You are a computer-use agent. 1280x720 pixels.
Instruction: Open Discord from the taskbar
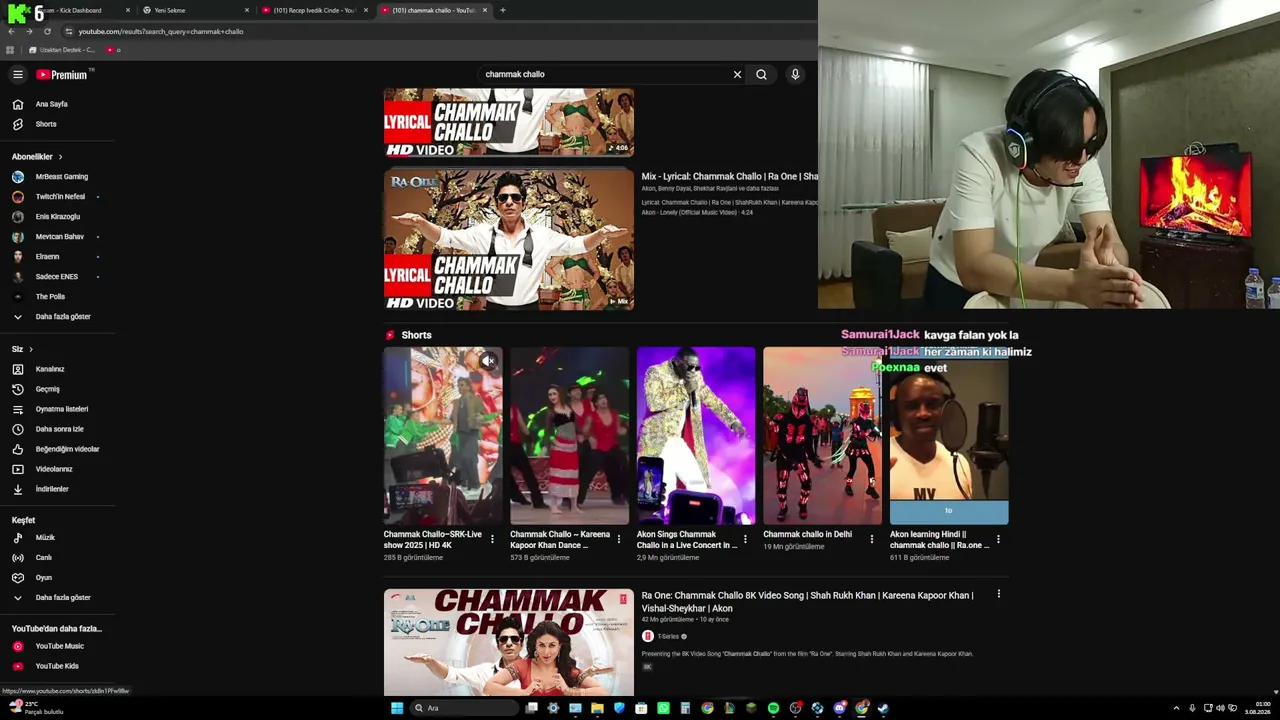coord(839,708)
